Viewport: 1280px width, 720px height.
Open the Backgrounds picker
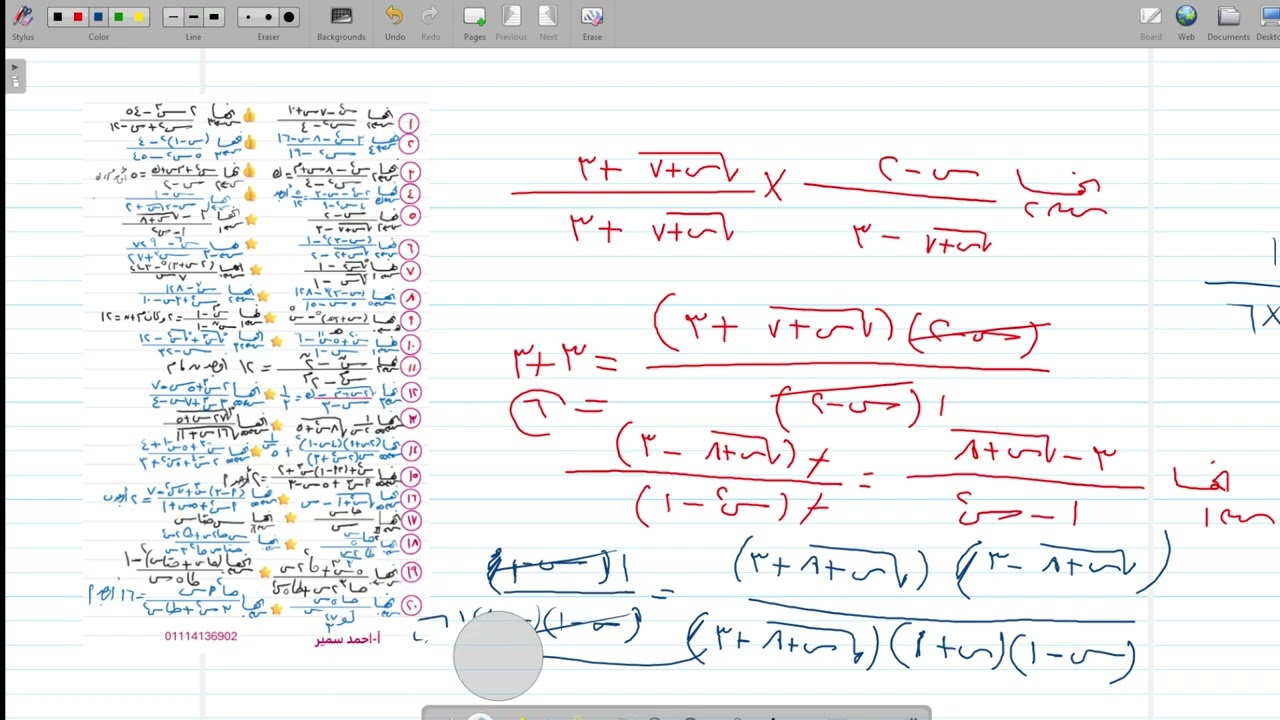(341, 22)
